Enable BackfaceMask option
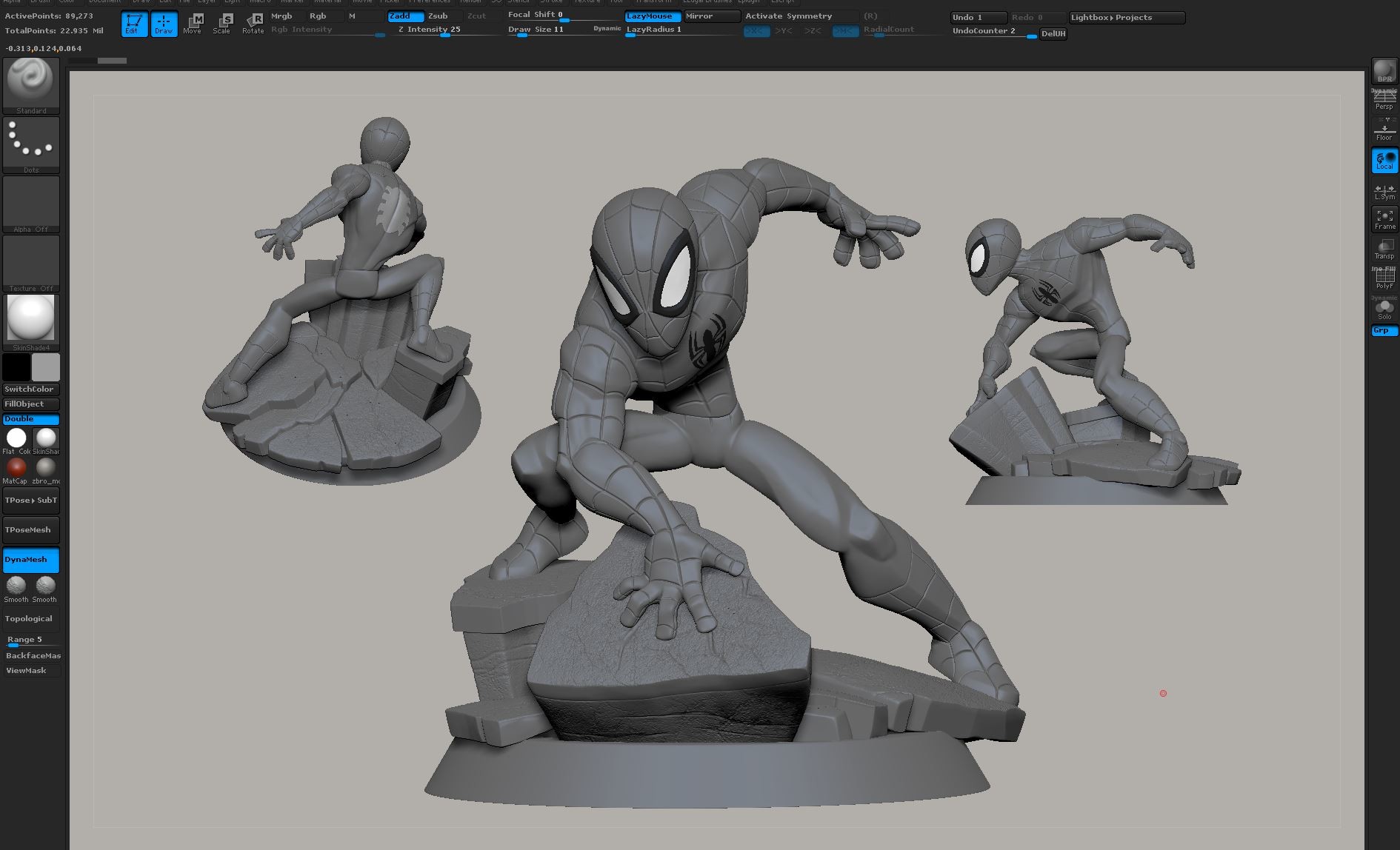The image size is (1400, 850). coord(32,656)
